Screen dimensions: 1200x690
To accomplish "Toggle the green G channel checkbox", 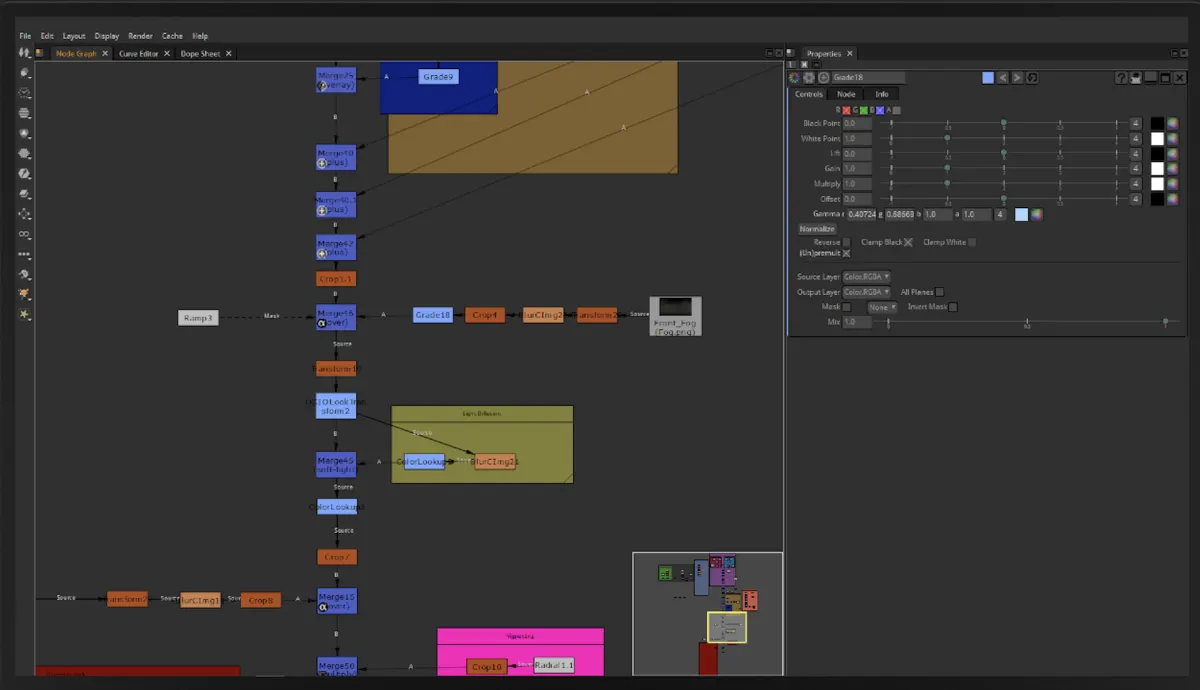I will [863, 110].
